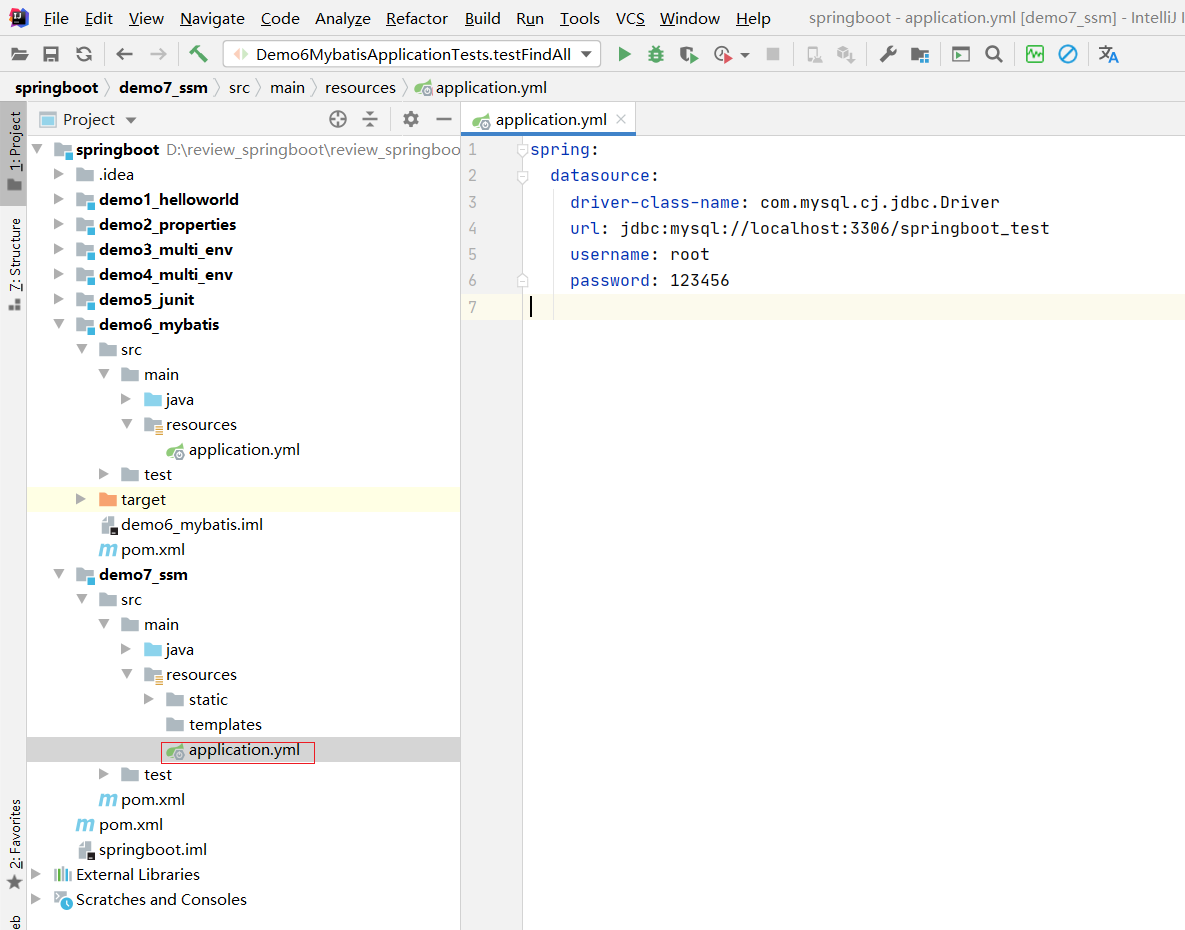Click the Save All disk icon

click(51, 54)
